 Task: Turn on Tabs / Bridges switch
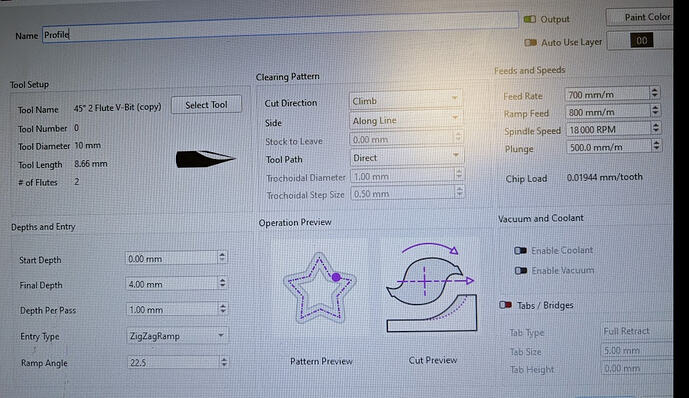click(505, 304)
